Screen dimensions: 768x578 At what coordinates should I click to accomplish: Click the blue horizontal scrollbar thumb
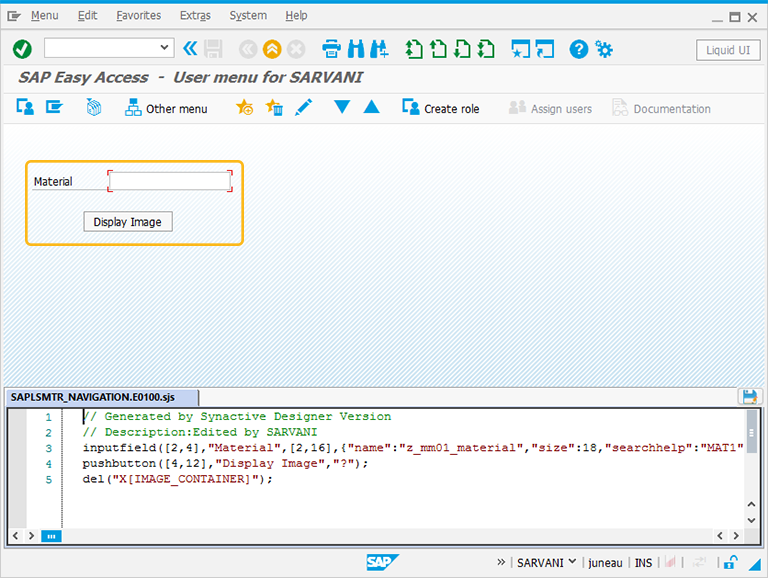tap(51, 536)
